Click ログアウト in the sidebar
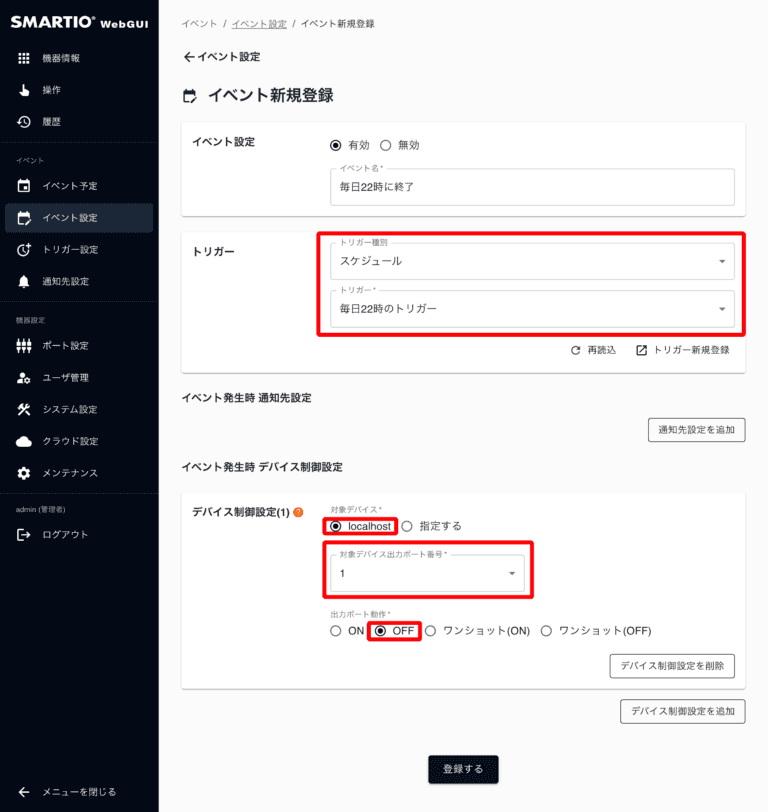 pyautogui.click(x=79, y=534)
